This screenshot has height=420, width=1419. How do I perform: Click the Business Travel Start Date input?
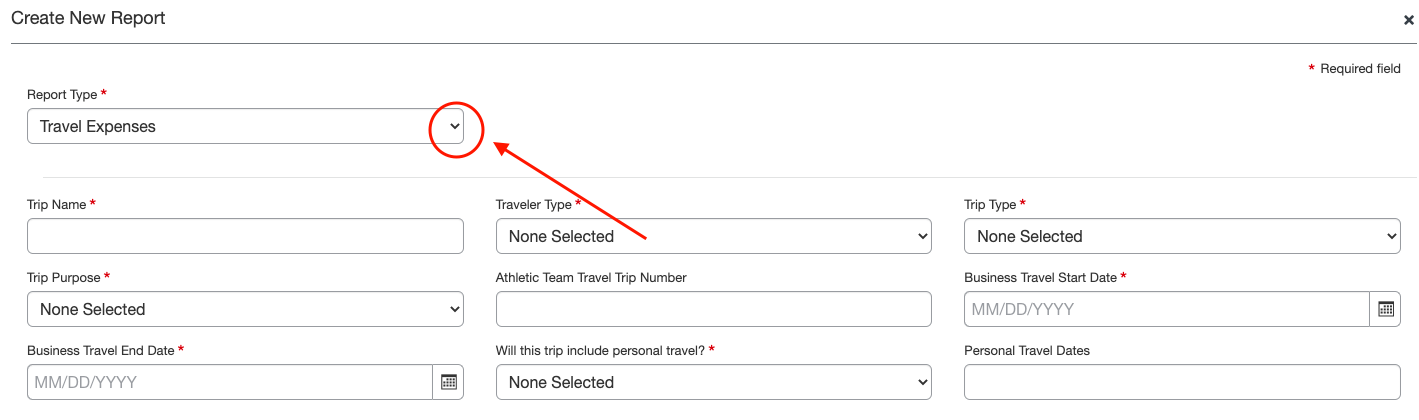point(1166,309)
